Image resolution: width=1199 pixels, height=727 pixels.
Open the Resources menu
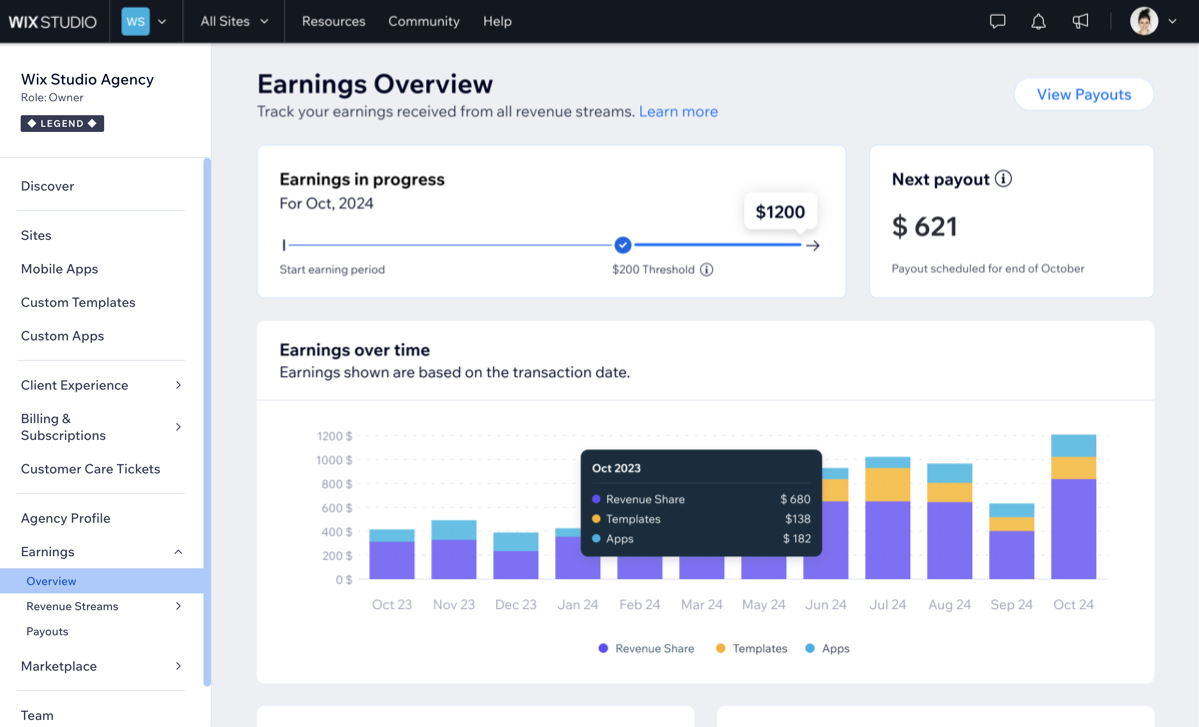tap(333, 21)
